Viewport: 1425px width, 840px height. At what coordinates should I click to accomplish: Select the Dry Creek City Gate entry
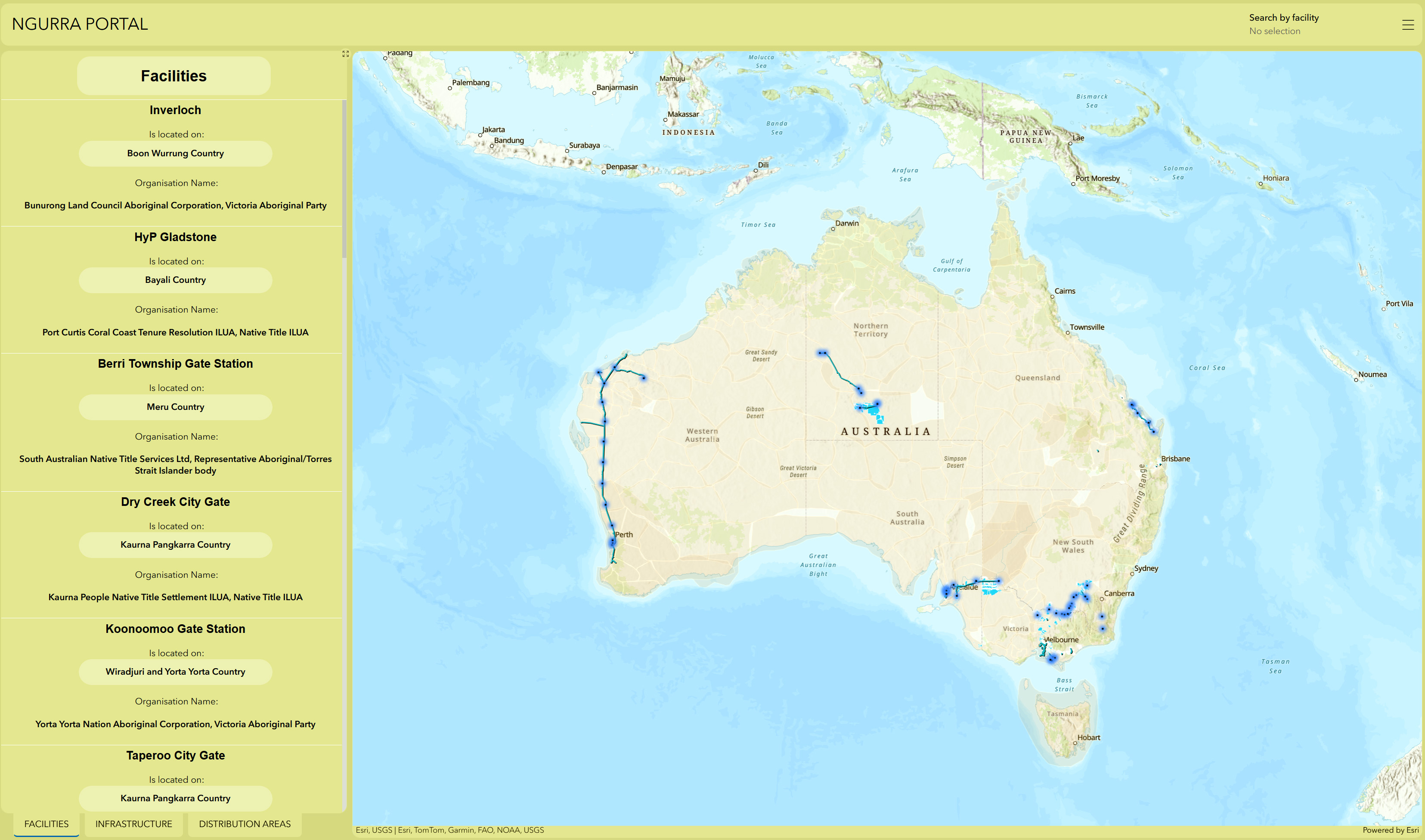point(176,502)
